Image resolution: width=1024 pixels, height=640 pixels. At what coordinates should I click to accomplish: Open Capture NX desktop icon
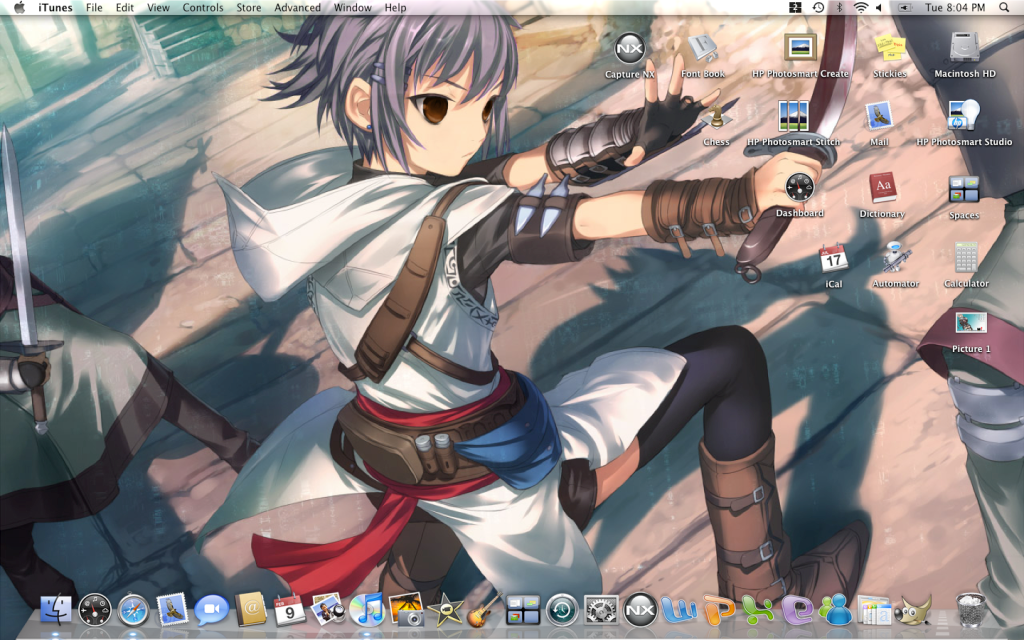pyautogui.click(x=630, y=49)
